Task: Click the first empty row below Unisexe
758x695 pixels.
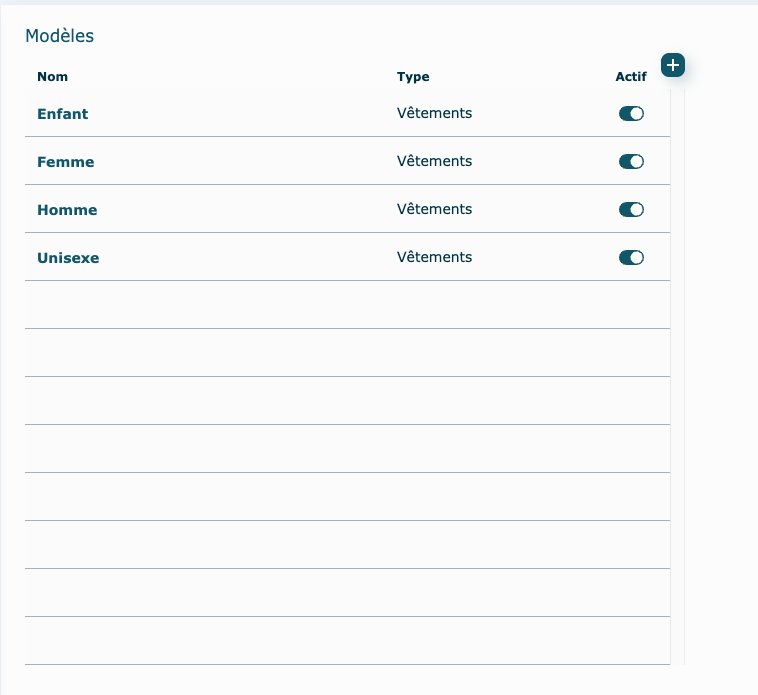Action: point(347,305)
